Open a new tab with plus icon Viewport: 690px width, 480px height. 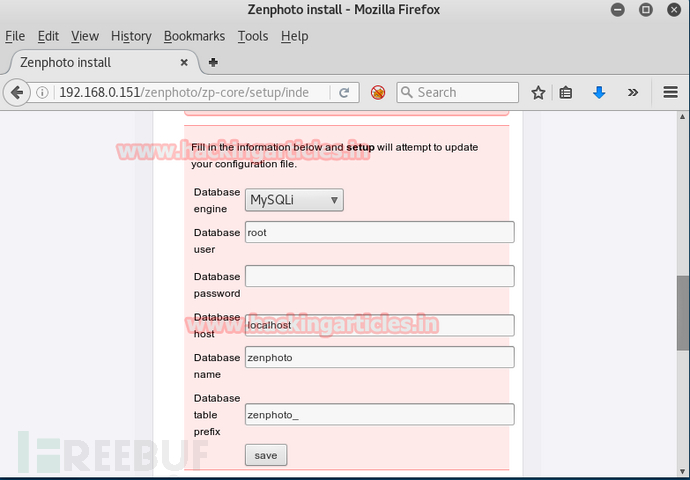pos(213,62)
